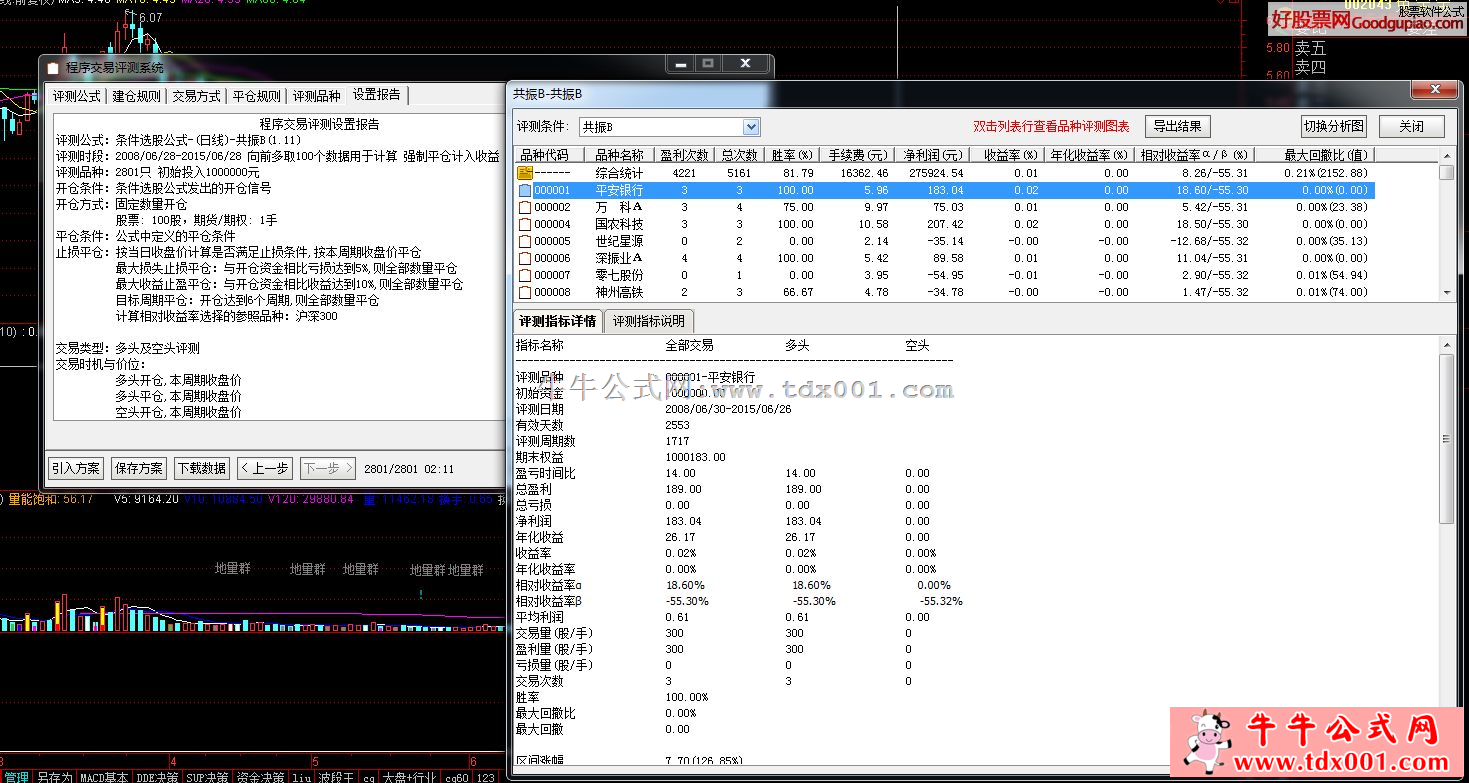Viewport: 1469px width, 783px height.
Task: Select the 大盘+行业 indicator tab
Action: (x=411, y=776)
